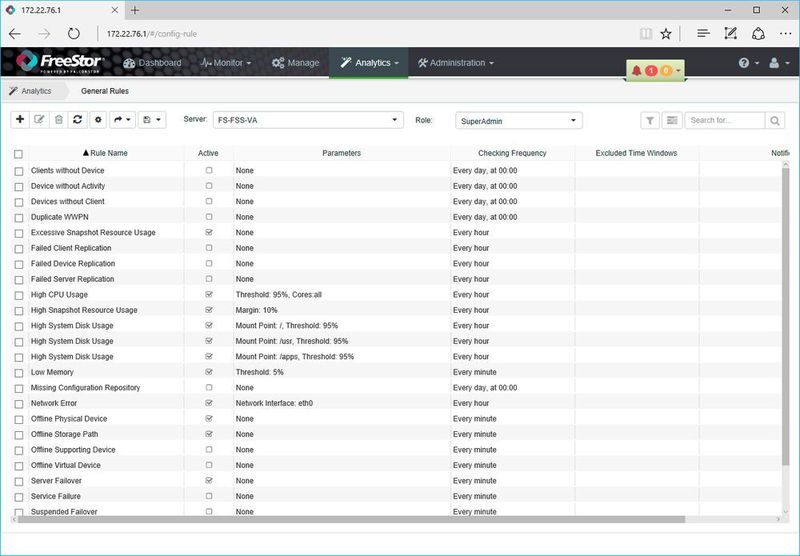Viewport: 800px width, 556px height.
Task: Tick the row checkbox for High CPU Usage
Action: tap(18, 295)
